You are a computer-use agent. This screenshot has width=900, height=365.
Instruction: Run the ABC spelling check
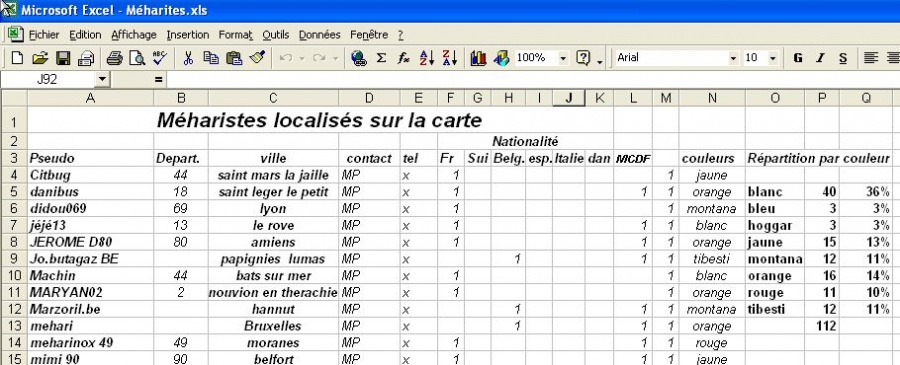click(160, 58)
